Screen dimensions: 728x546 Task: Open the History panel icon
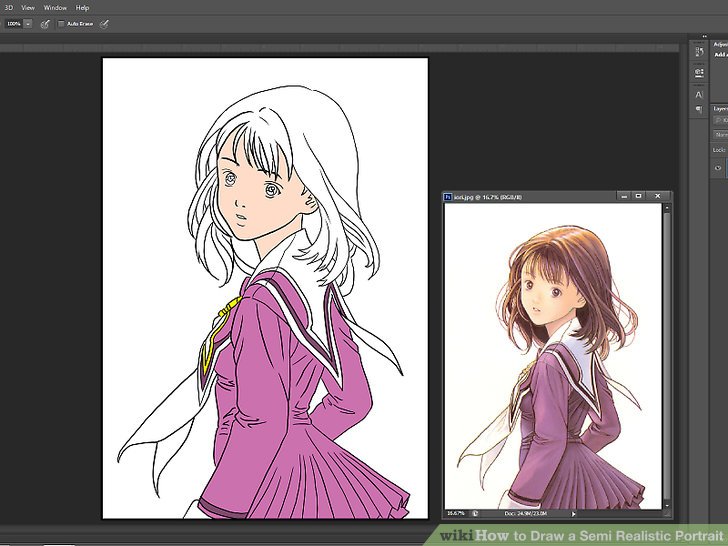[698, 51]
